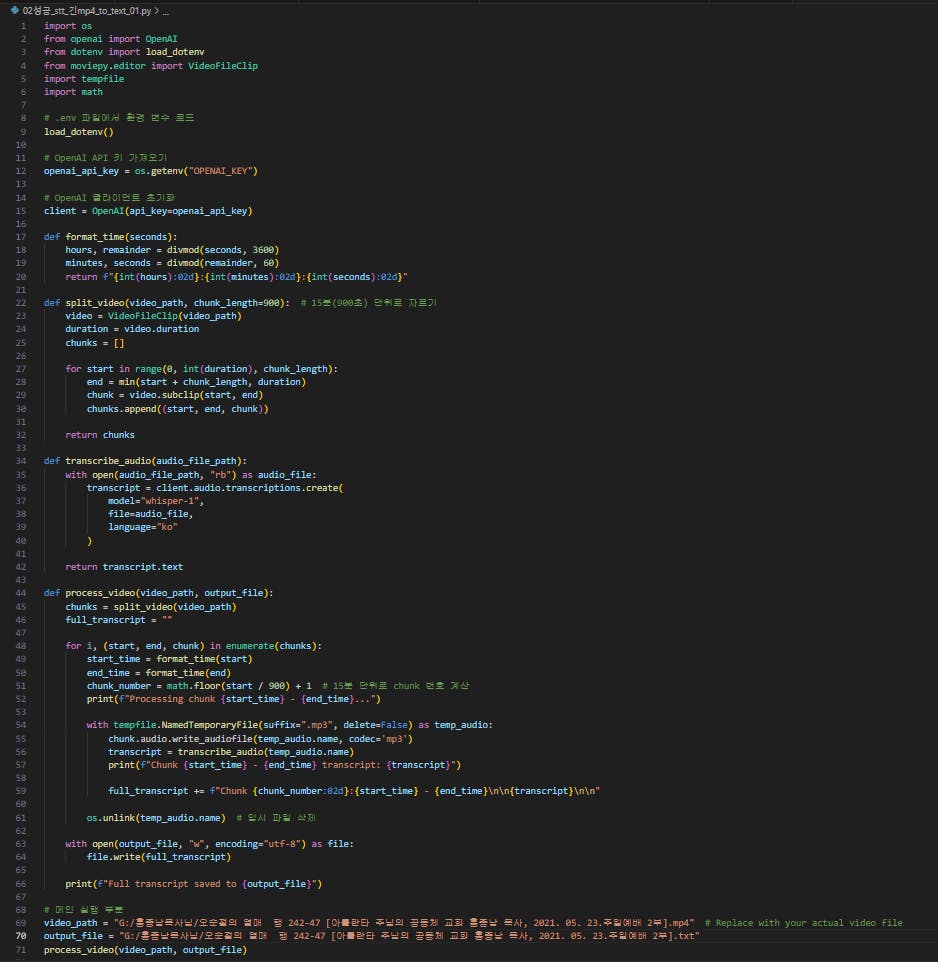Click 'OpenAI' in the openai import line
Viewport: 938px width, 962px height.
161,39
